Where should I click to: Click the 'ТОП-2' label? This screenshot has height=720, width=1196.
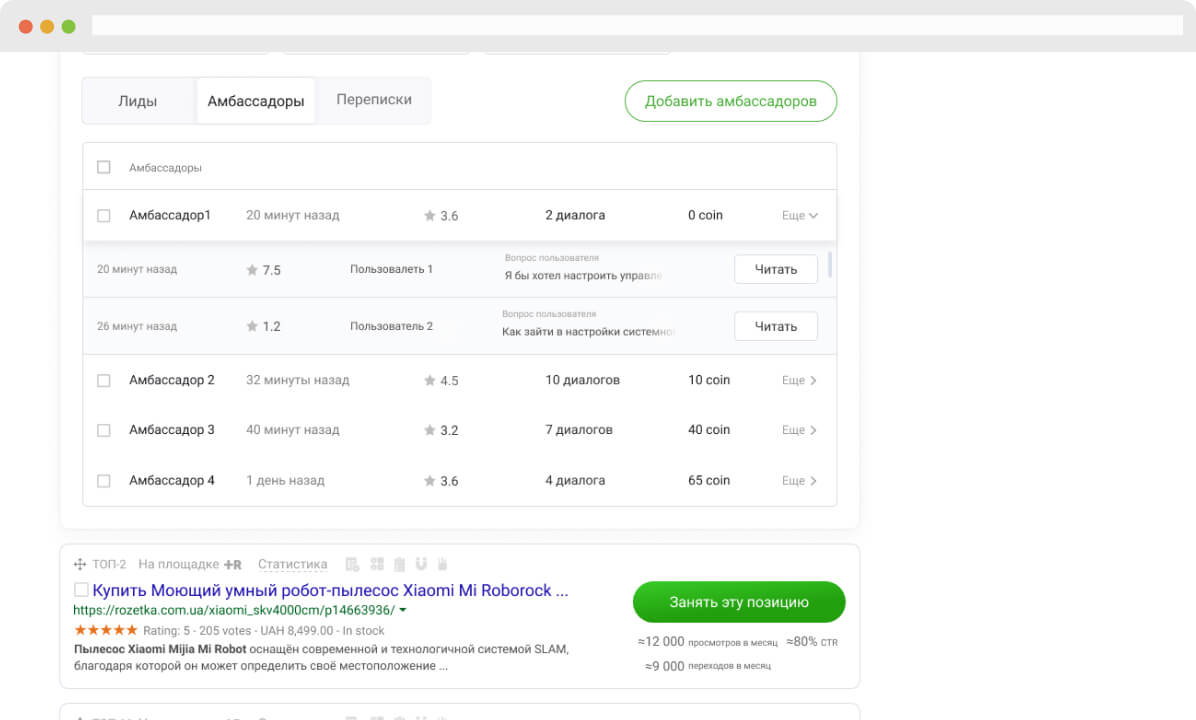[x=109, y=564]
